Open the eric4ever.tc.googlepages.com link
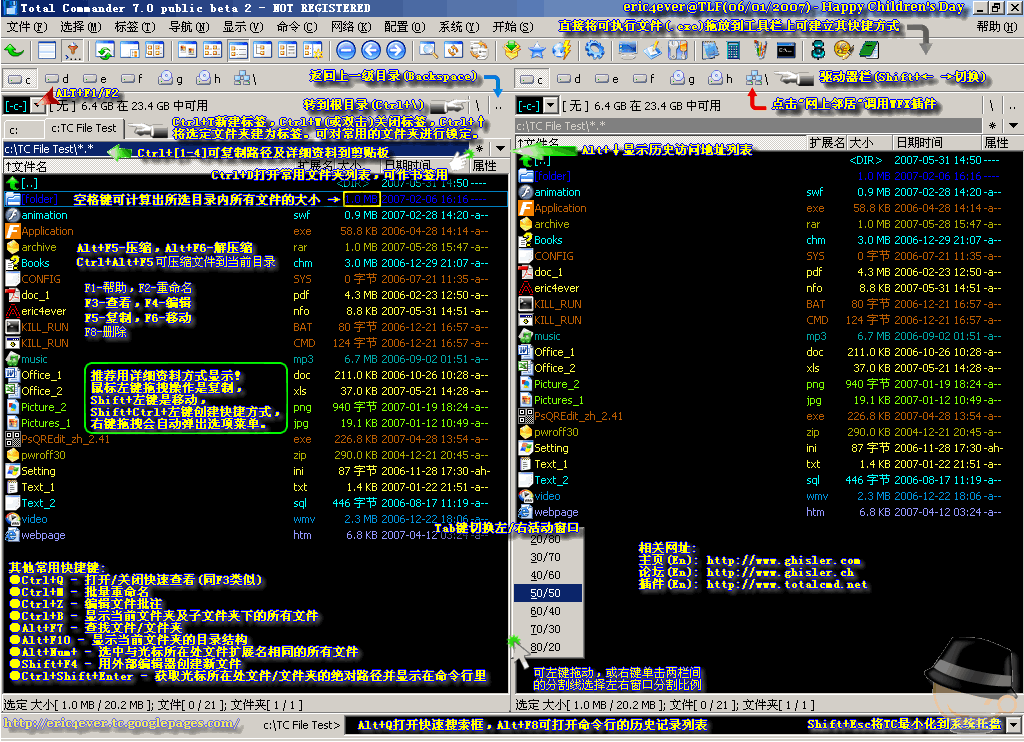The image size is (1024, 742). point(121,723)
